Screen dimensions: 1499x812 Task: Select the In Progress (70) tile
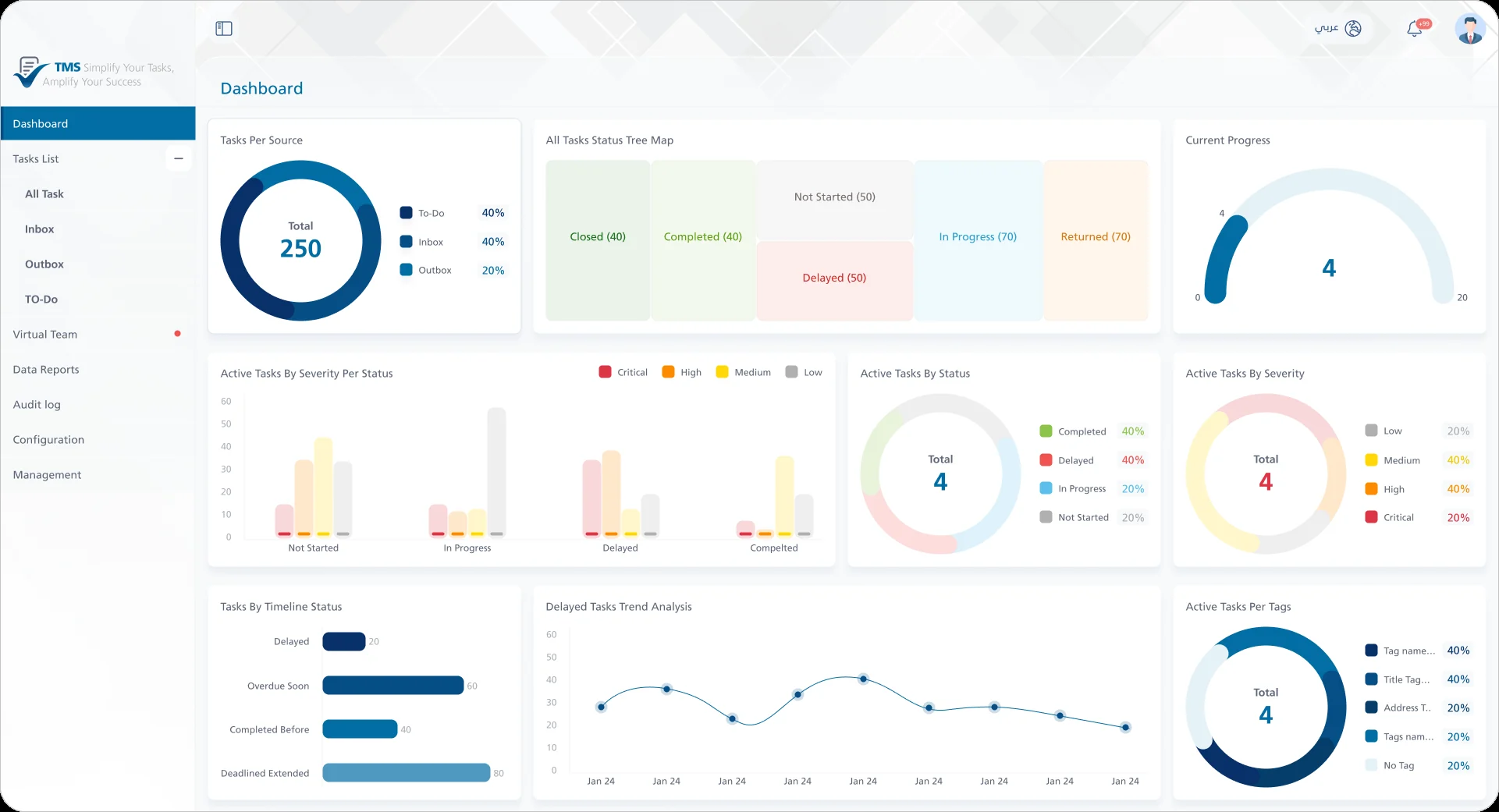click(978, 240)
